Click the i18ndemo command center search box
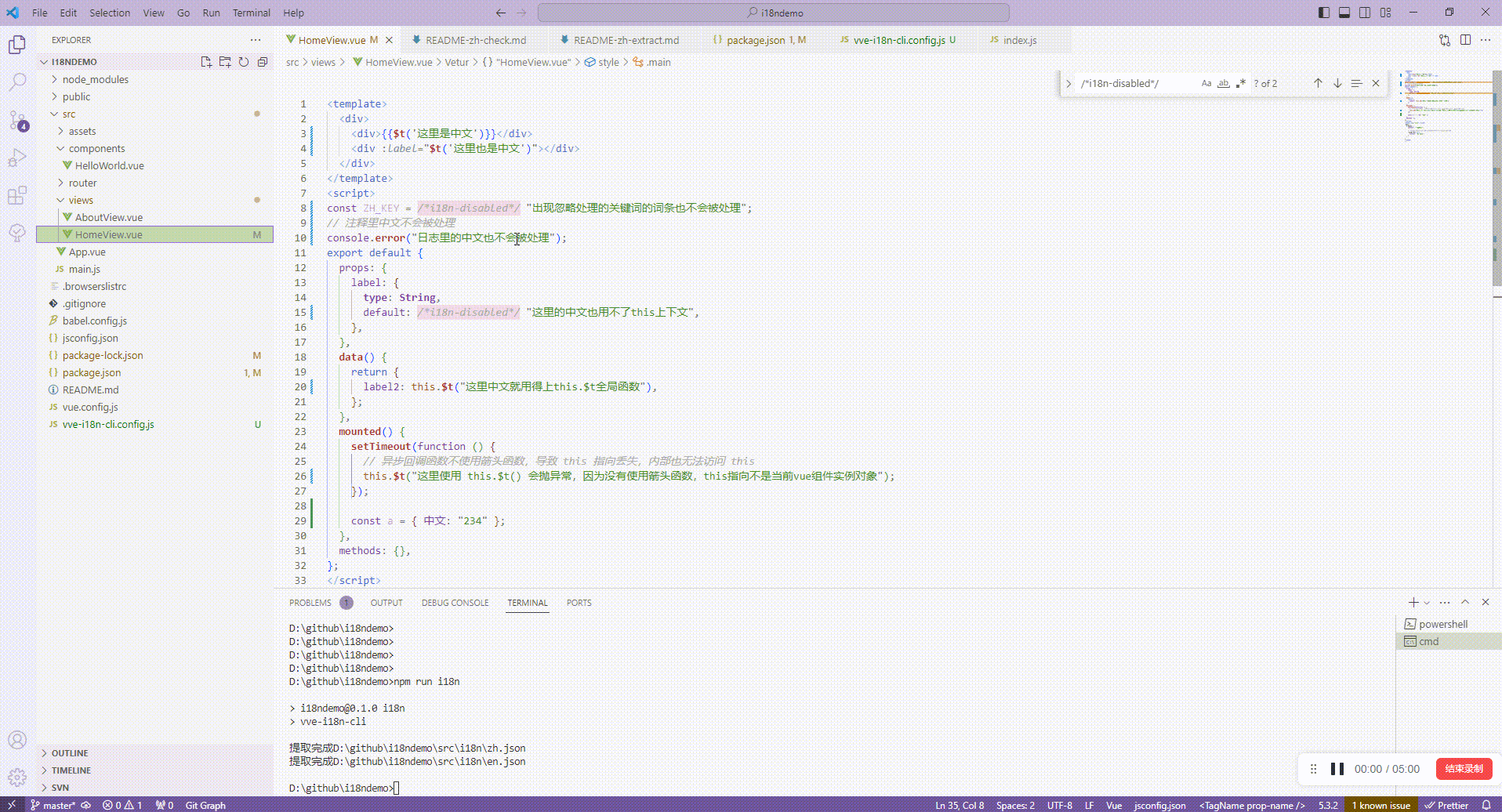The image size is (1502, 812). [774, 13]
